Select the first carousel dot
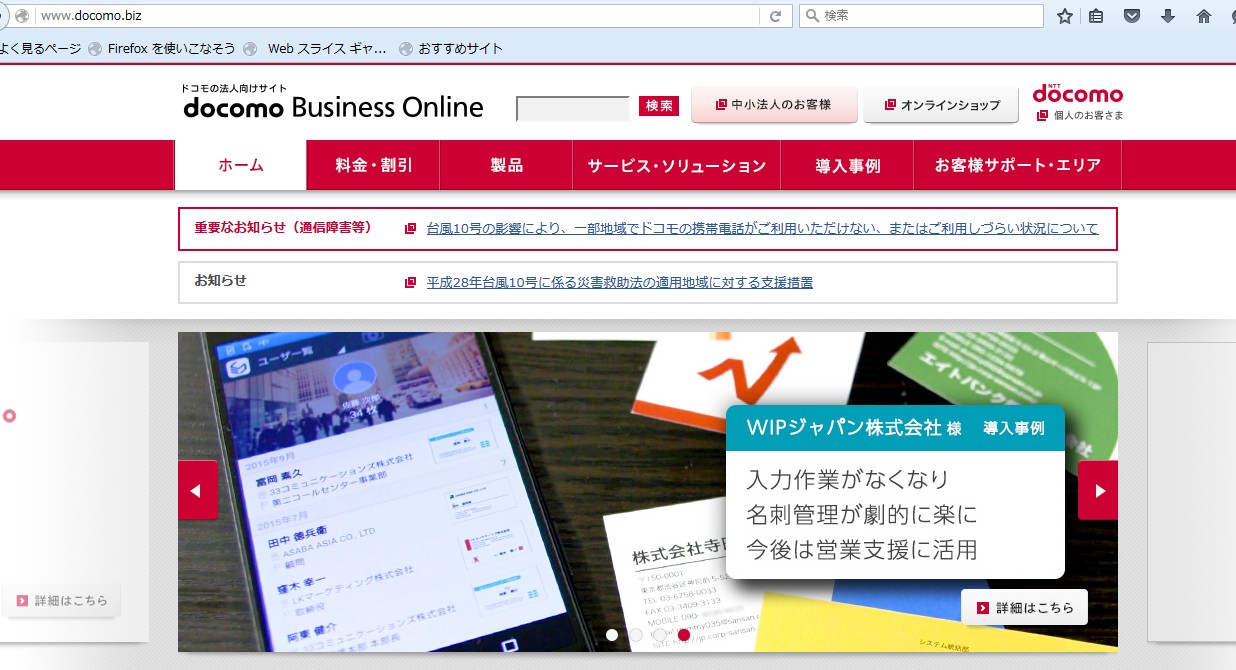This screenshot has height=670, width=1236. [612, 634]
